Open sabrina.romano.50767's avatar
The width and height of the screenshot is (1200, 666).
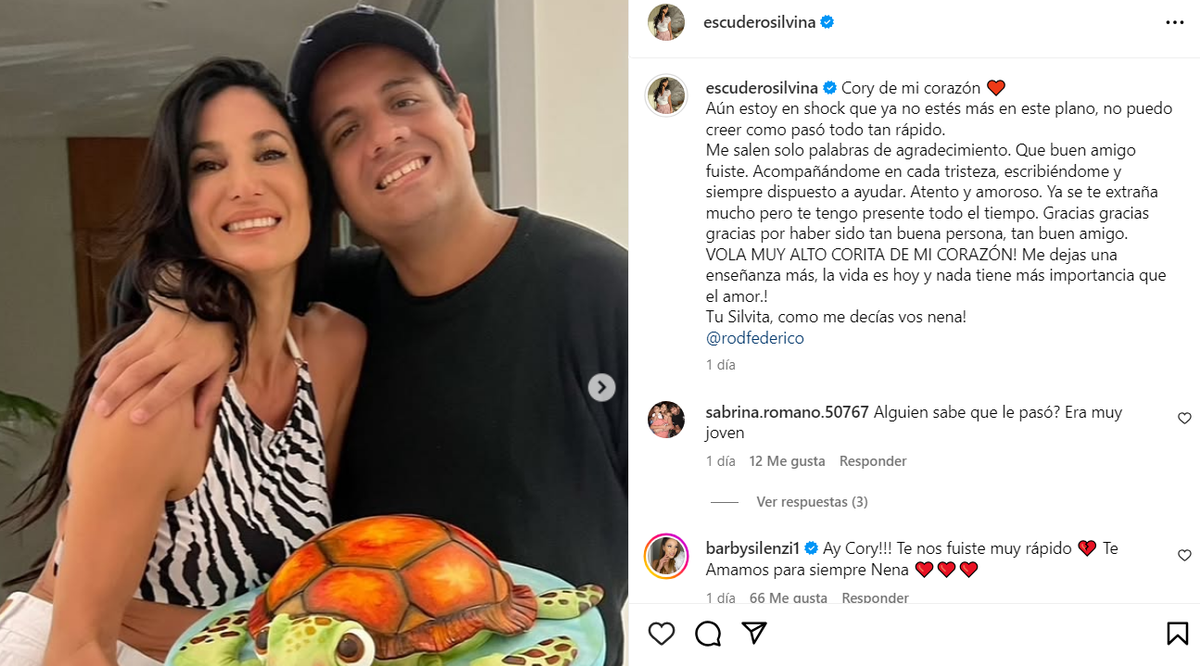[666, 419]
